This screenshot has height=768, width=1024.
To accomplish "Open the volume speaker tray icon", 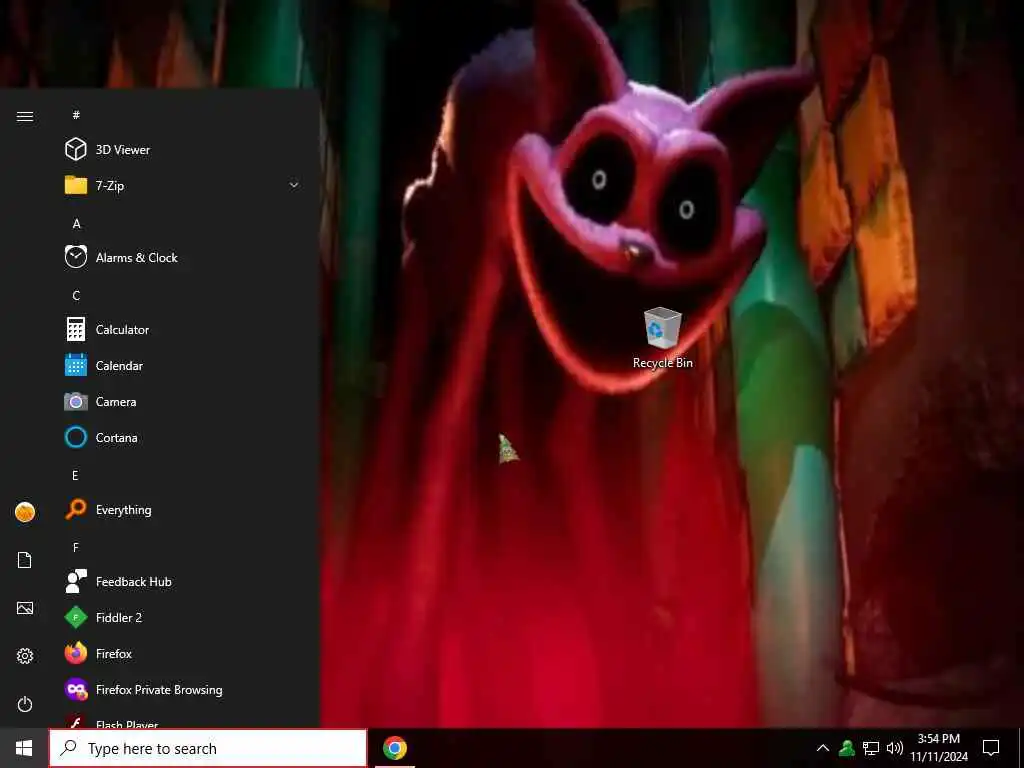I will point(895,748).
